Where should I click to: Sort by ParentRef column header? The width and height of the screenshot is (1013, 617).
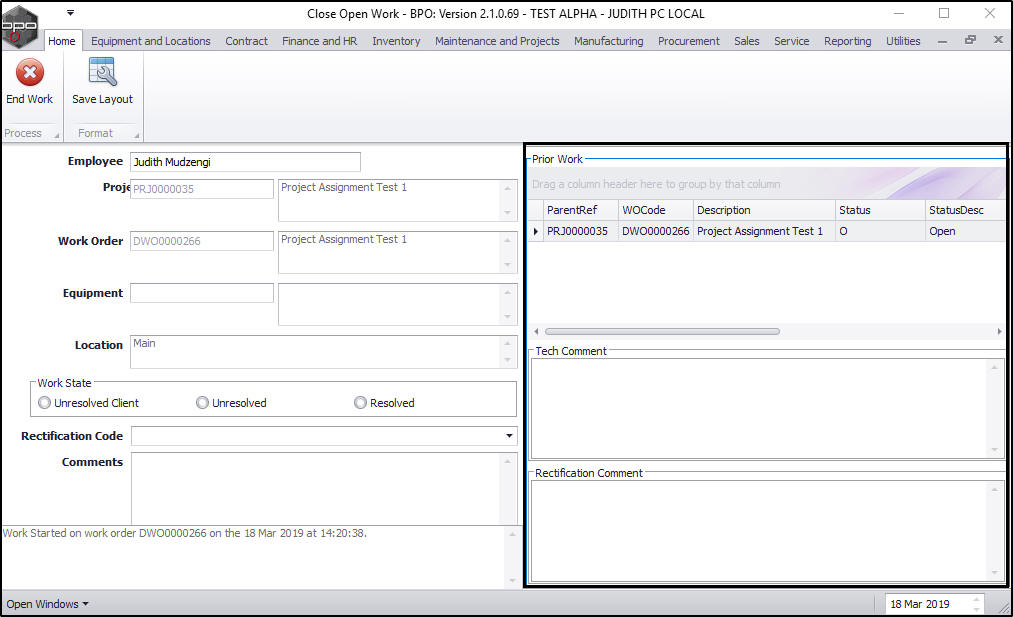point(580,210)
